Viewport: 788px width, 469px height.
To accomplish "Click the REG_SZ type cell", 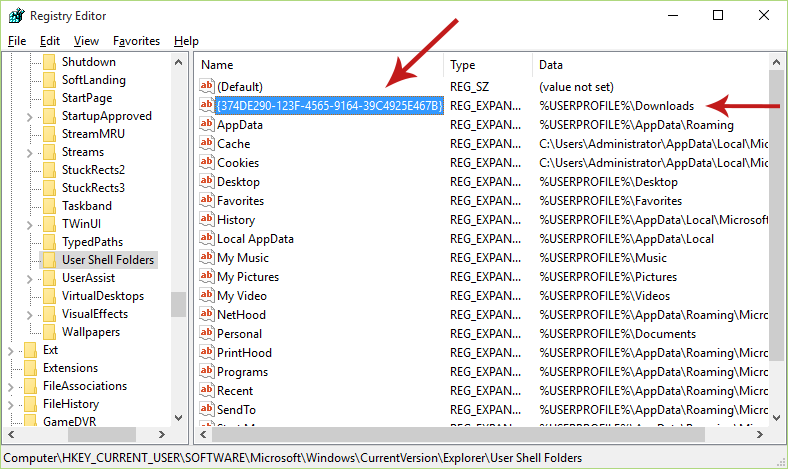I will [x=469, y=86].
